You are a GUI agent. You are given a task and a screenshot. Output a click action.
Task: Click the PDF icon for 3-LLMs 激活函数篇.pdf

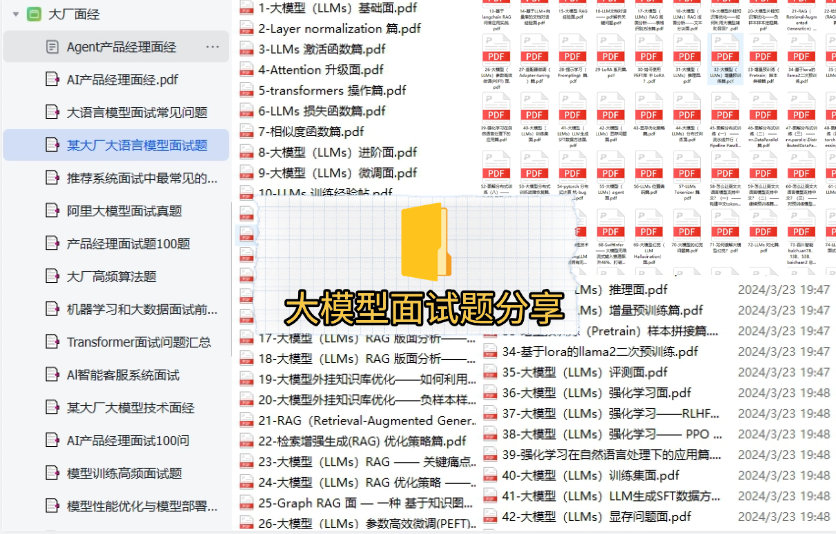tap(246, 49)
